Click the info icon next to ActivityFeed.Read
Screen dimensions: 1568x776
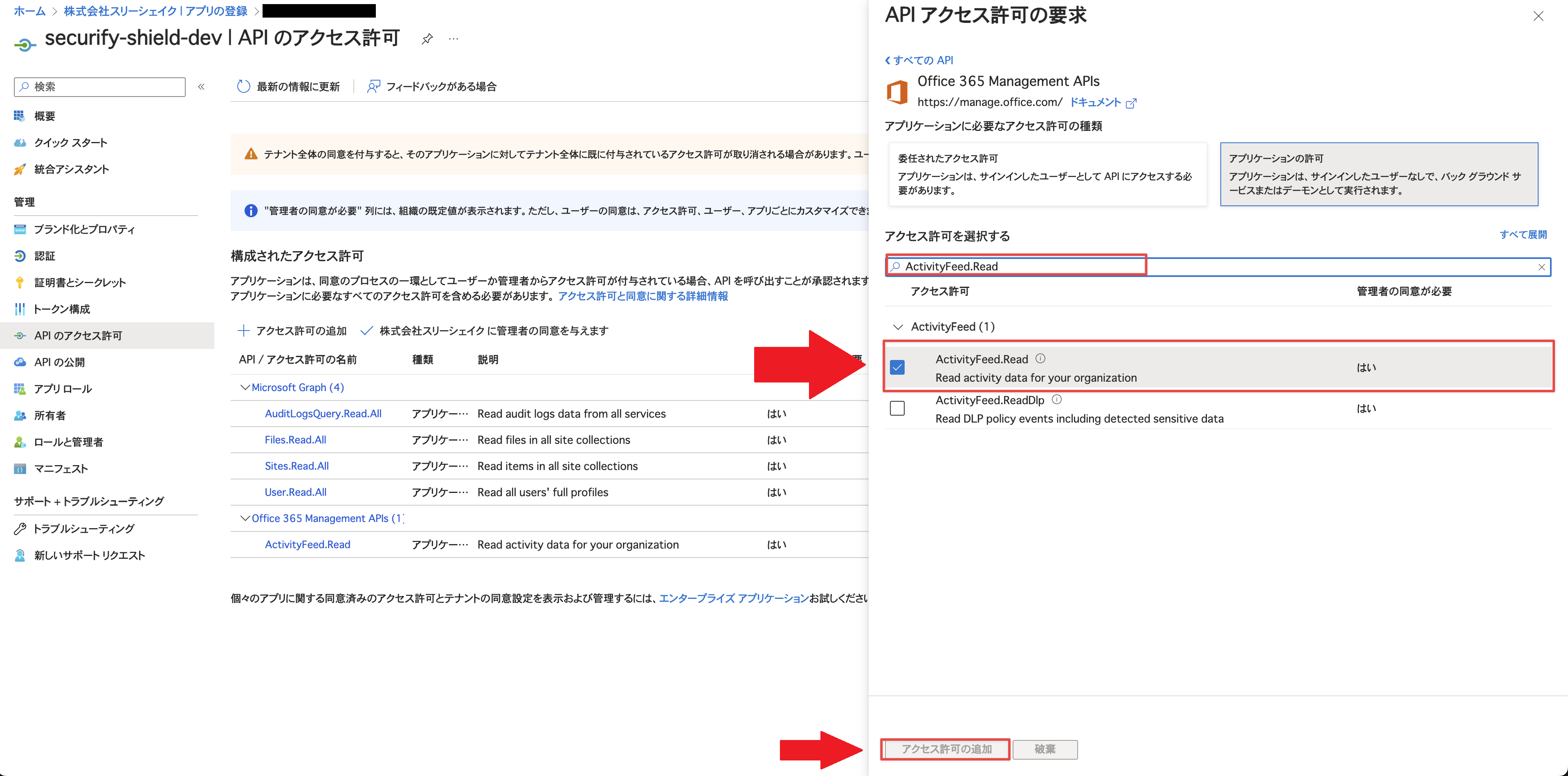(1040, 358)
